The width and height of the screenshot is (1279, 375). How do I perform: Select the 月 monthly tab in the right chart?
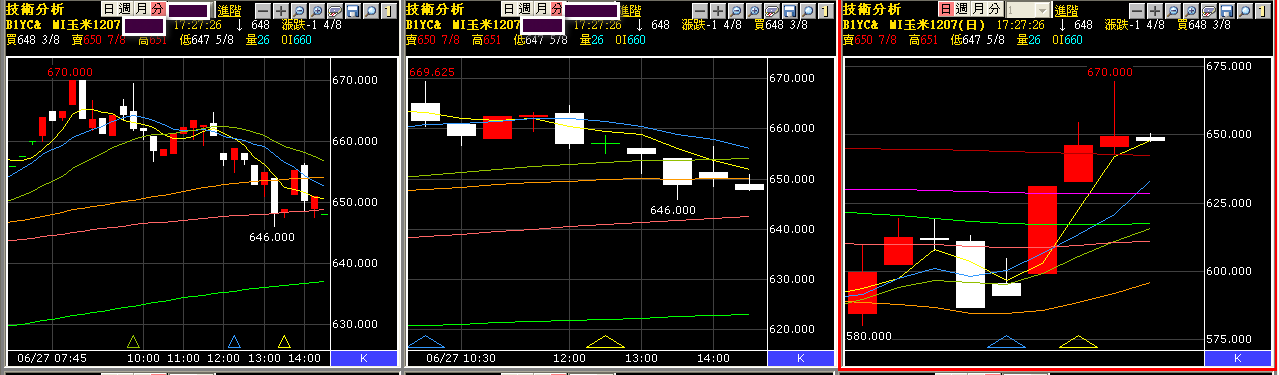pos(978,9)
